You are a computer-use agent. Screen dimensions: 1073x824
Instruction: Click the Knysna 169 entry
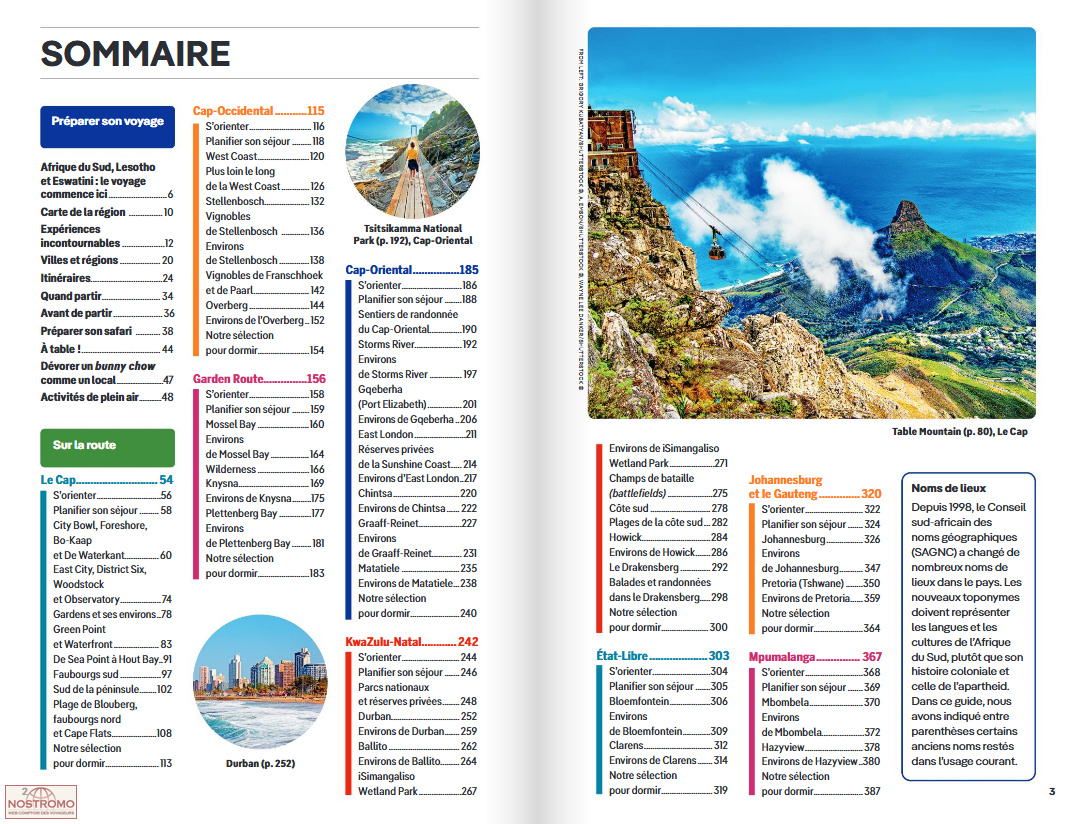(x=265, y=483)
